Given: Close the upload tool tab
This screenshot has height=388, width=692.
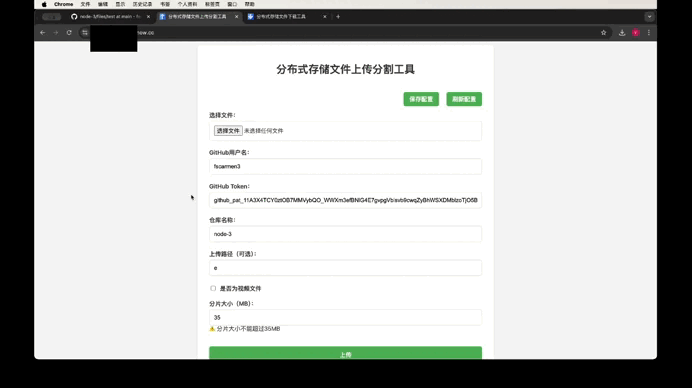Looking at the screenshot, I should pos(237,17).
